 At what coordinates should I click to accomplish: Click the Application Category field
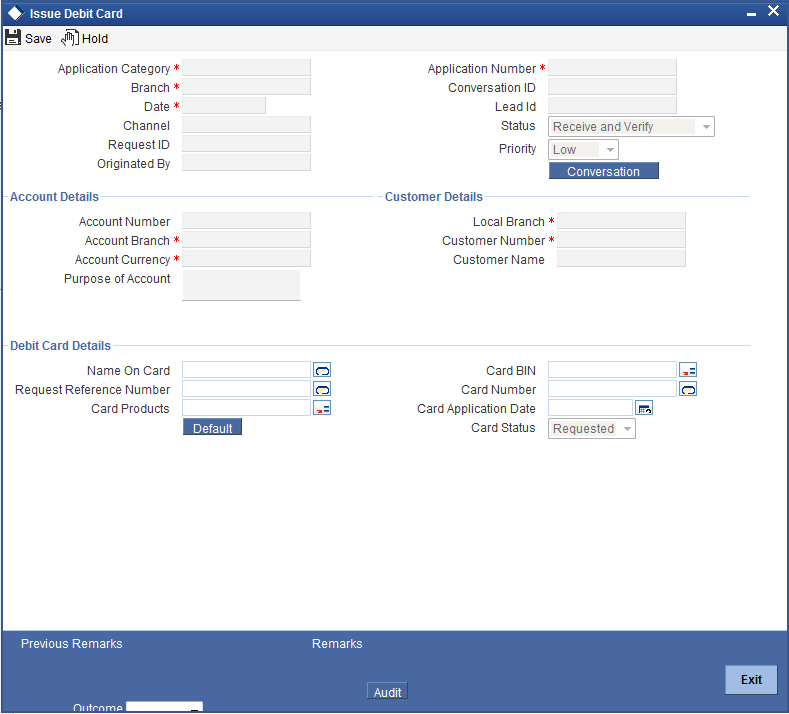tap(247, 68)
